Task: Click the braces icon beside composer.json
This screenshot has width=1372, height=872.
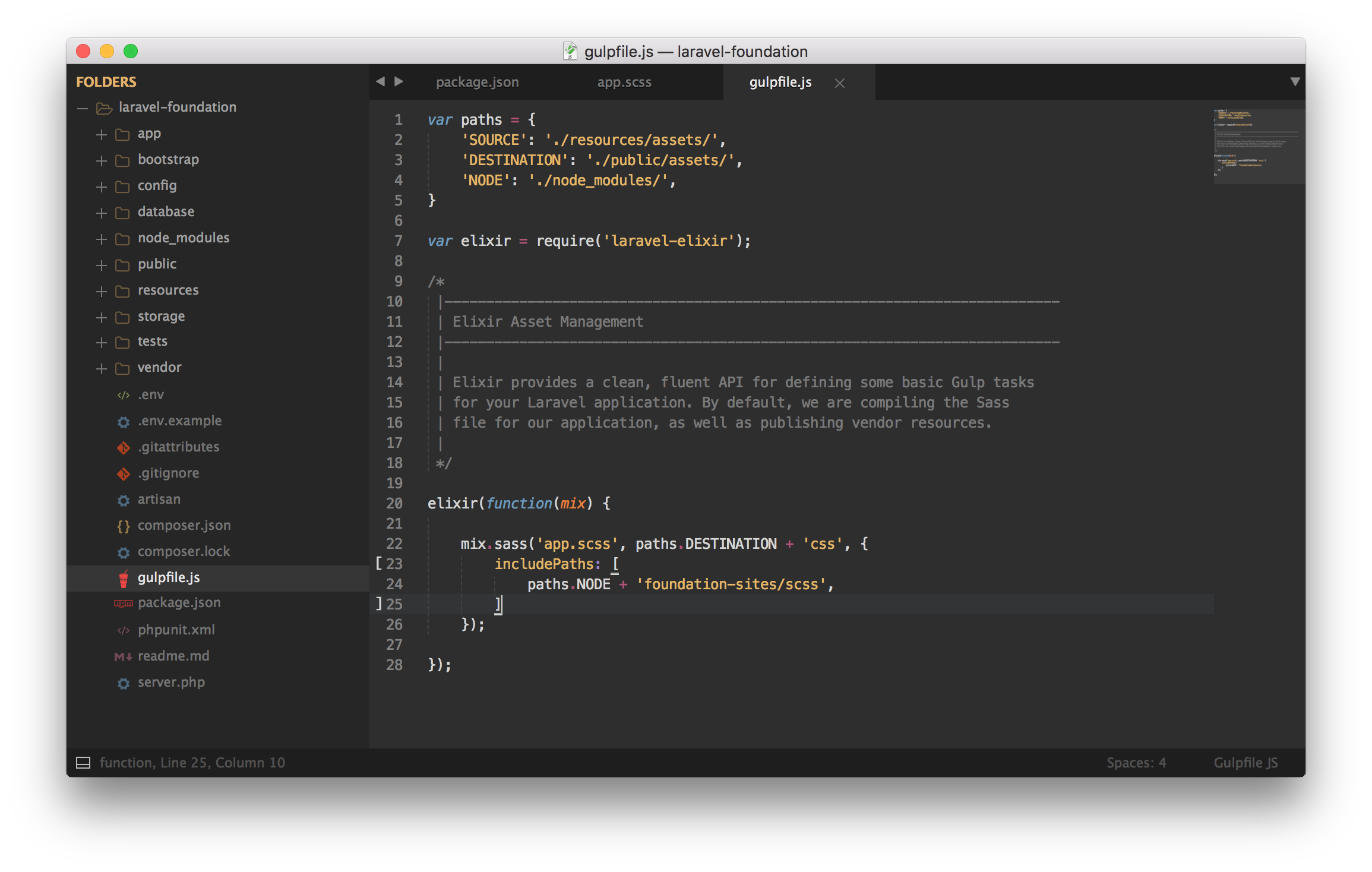Action: coord(124,525)
